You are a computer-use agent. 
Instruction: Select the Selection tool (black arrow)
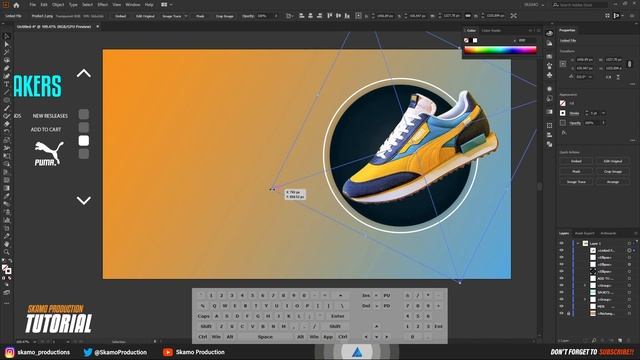7,37
